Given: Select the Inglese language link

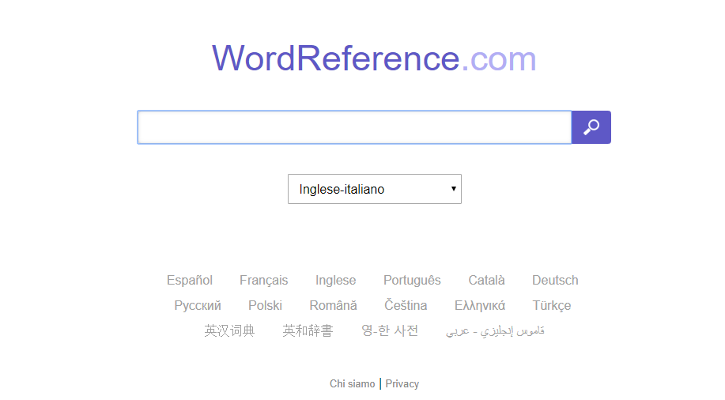Looking at the screenshot, I should (x=336, y=280).
